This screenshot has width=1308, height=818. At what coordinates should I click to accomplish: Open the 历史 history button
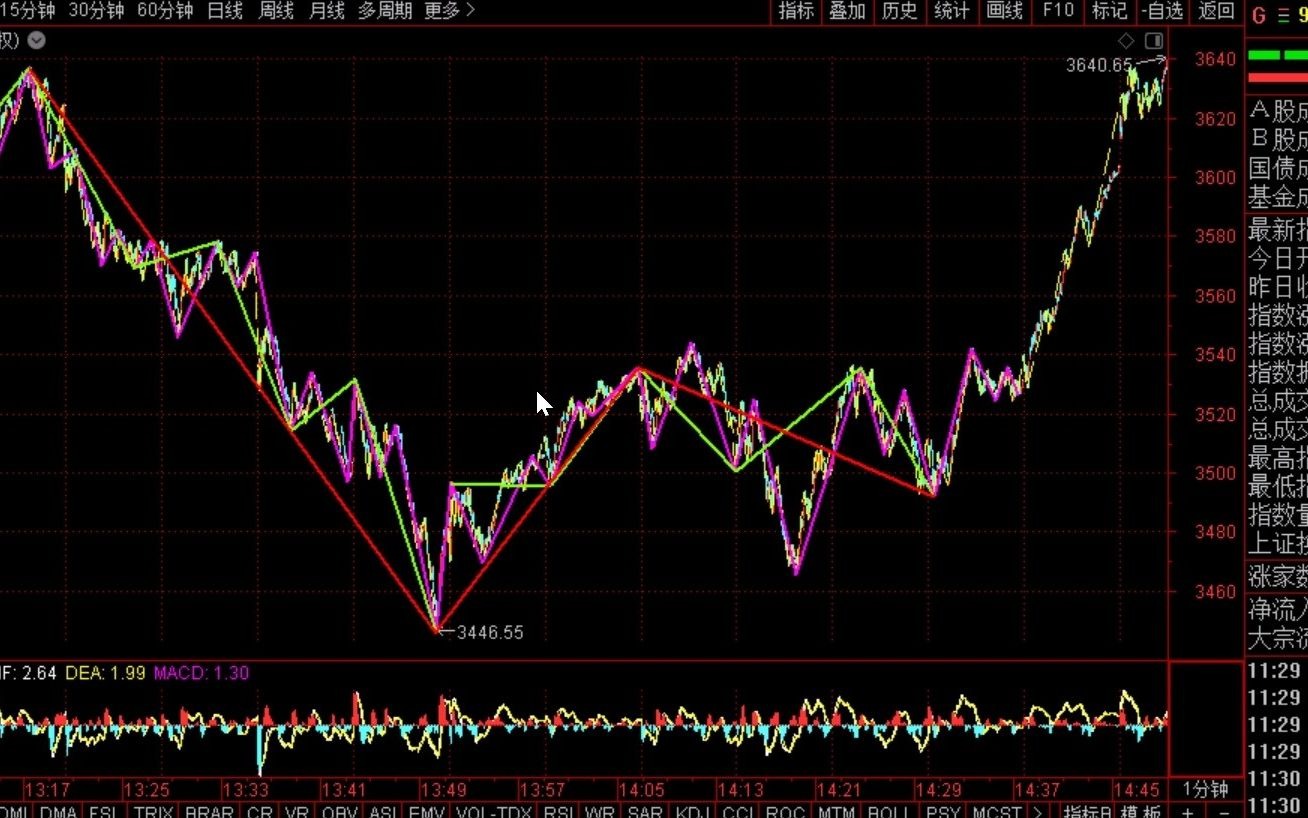click(x=899, y=11)
